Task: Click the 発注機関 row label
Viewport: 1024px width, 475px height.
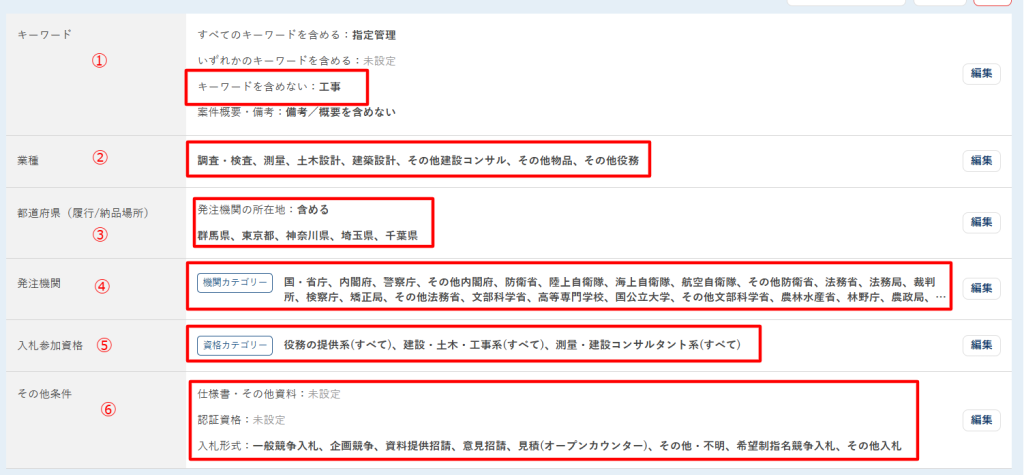Action: (x=39, y=284)
